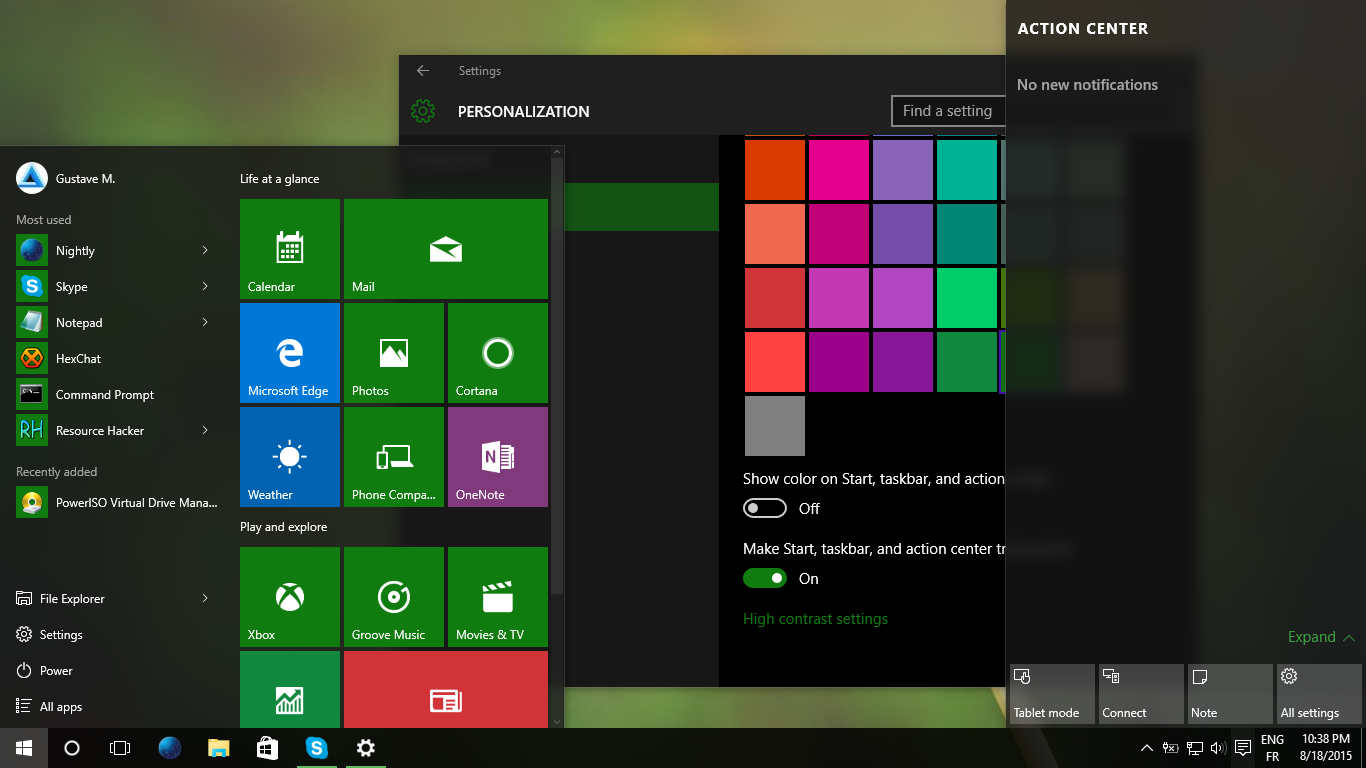Click the volume tray icon
The width and height of the screenshot is (1366, 768).
pos(1218,748)
